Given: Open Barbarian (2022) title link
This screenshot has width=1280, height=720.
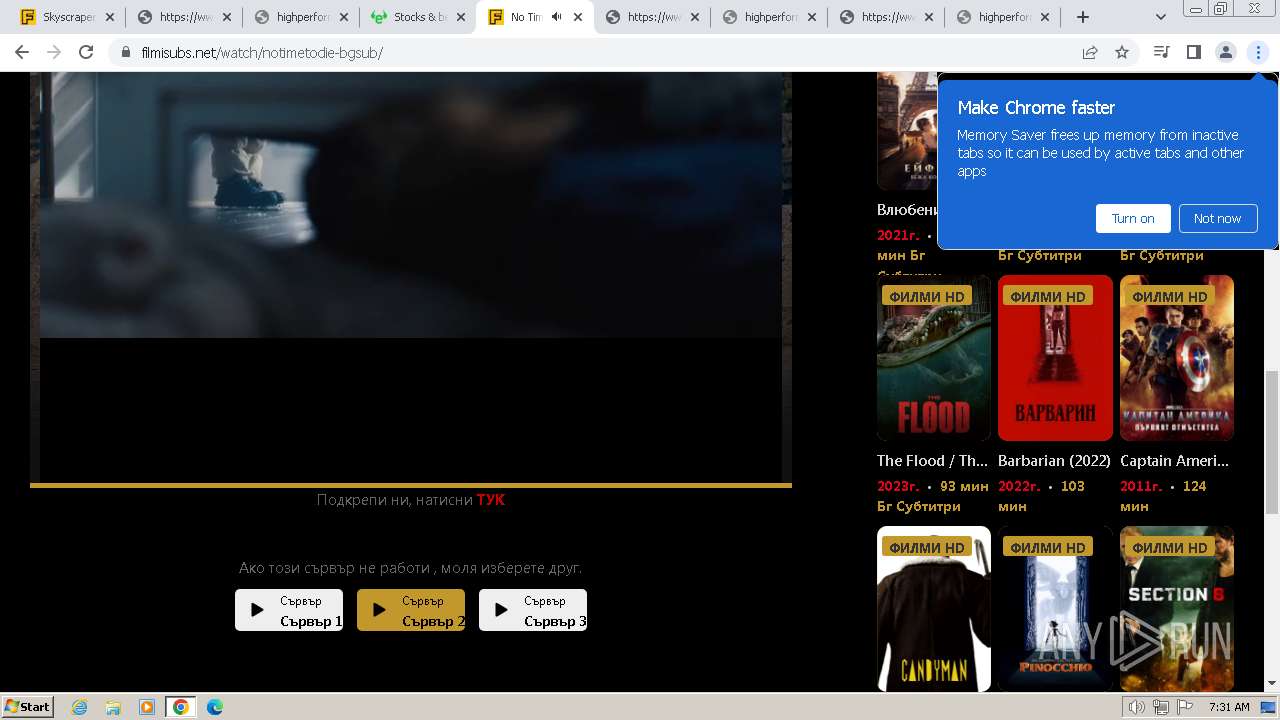Looking at the screenshot, I should (1054, 461).
